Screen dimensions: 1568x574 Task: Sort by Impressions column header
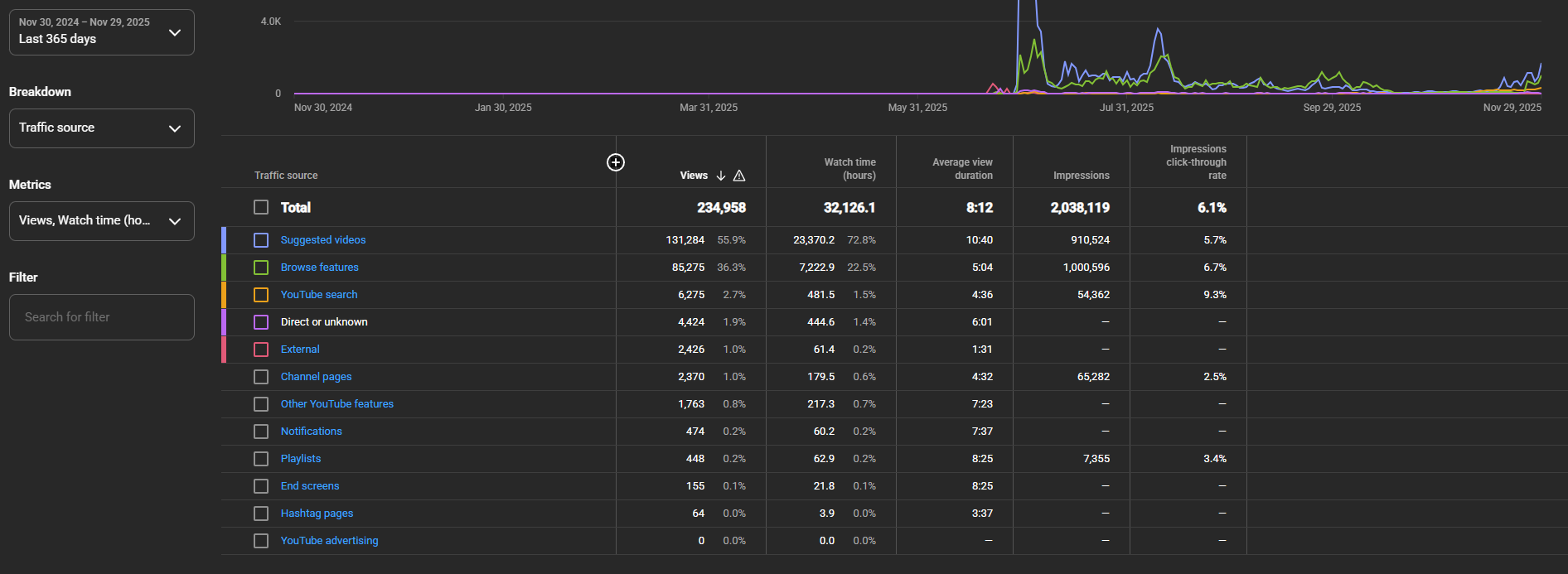(1081, 176)
